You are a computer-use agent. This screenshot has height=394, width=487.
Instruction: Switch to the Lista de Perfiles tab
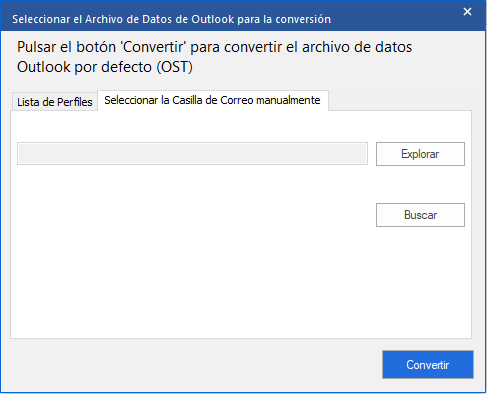pyautogui.click(x=55, y=102)
